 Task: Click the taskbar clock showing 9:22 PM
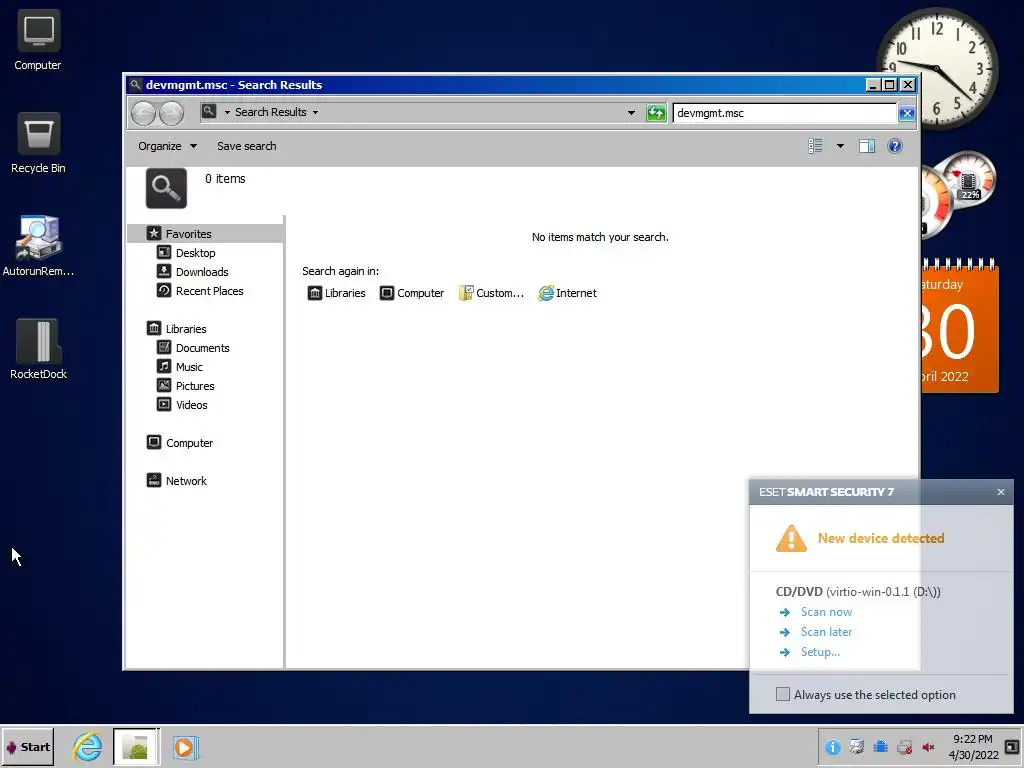pyautogui.click(x=973, y=746)
